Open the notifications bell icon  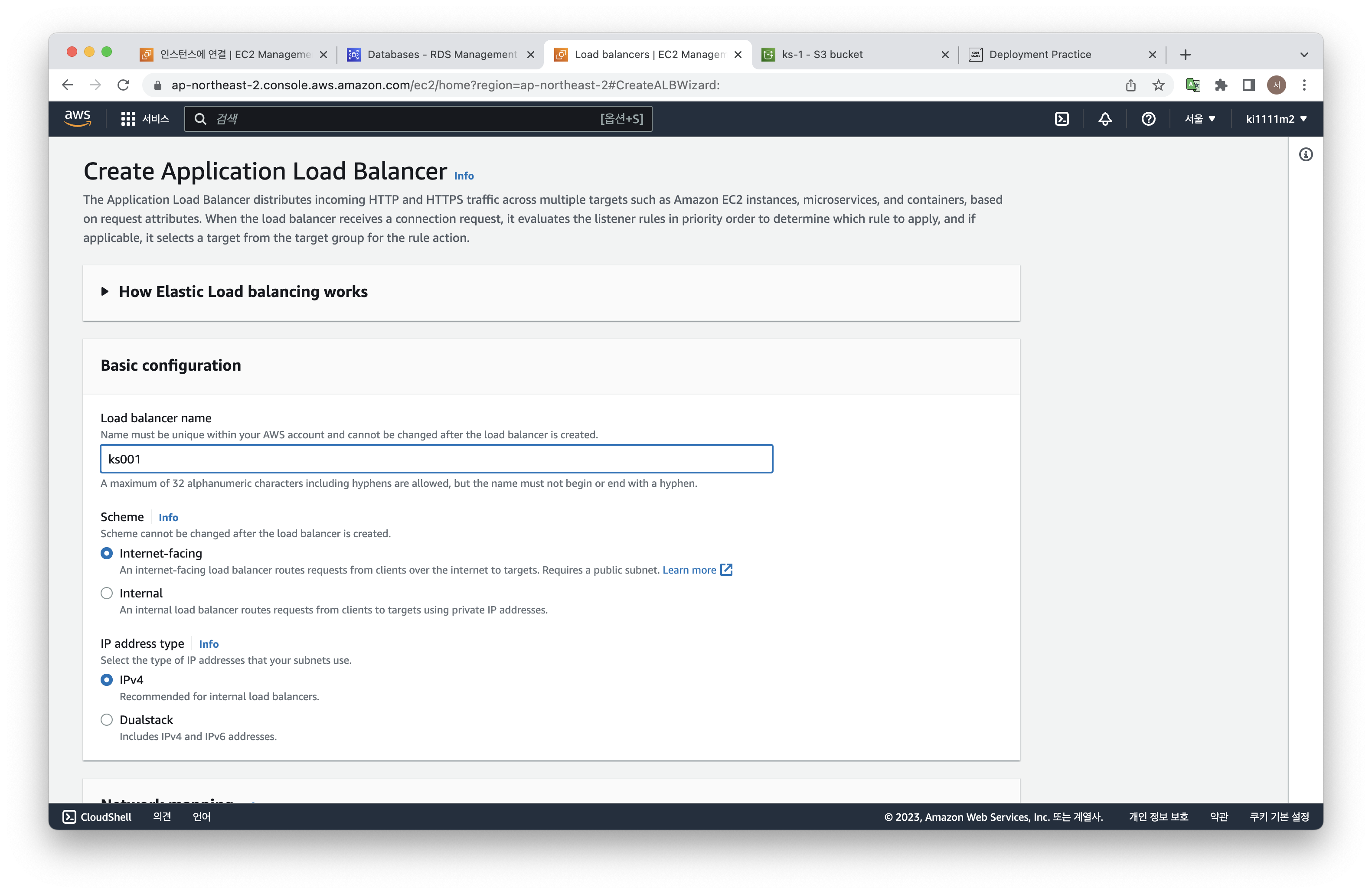[1104, 119]
